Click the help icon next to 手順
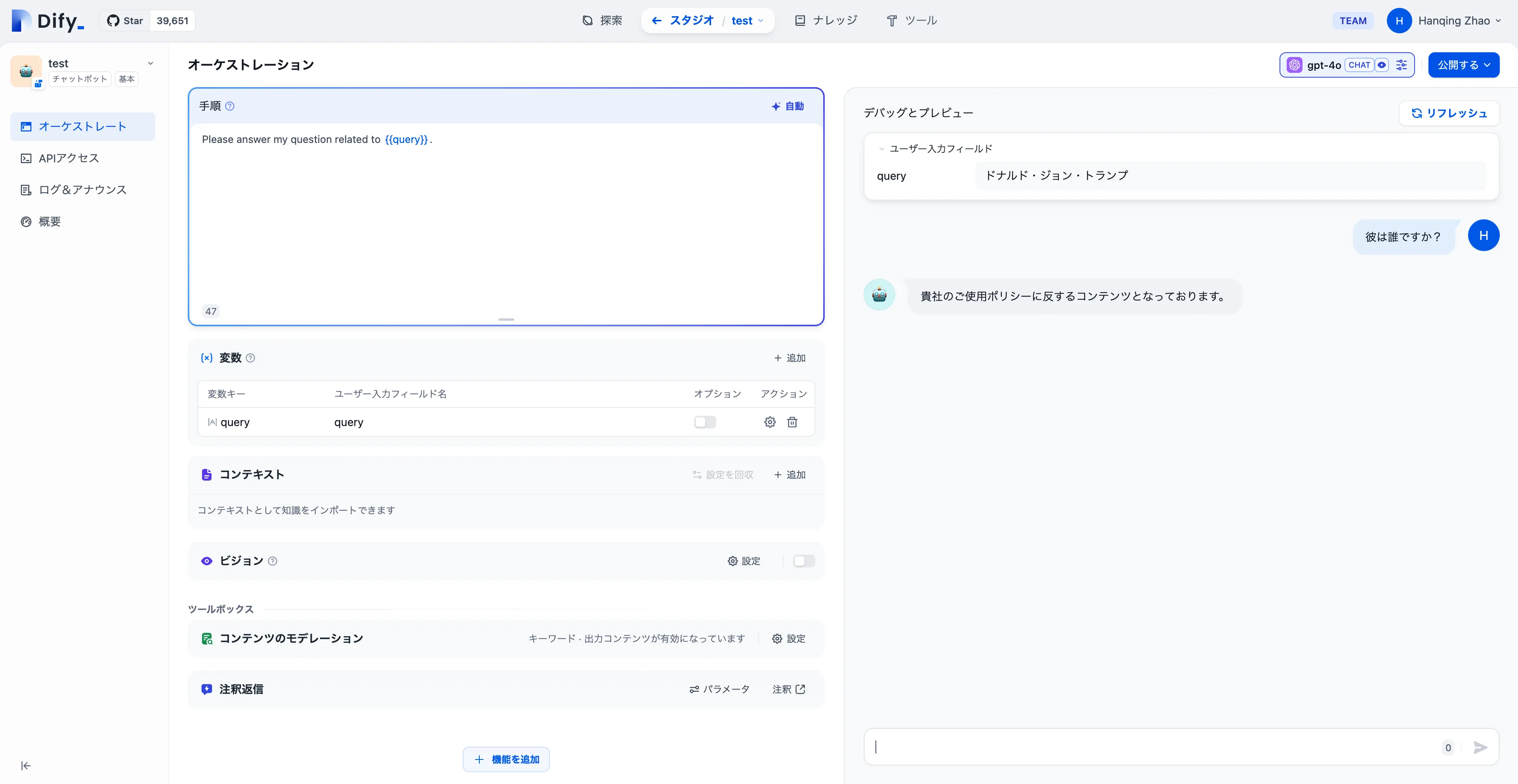The height and width of the screenshot is (784, 1518). pyautogui.click(x=230, y=106)
